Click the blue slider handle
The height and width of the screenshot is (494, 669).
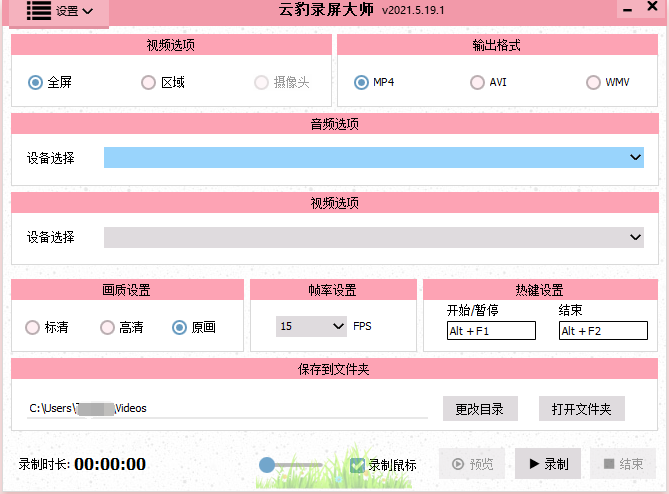267,465
